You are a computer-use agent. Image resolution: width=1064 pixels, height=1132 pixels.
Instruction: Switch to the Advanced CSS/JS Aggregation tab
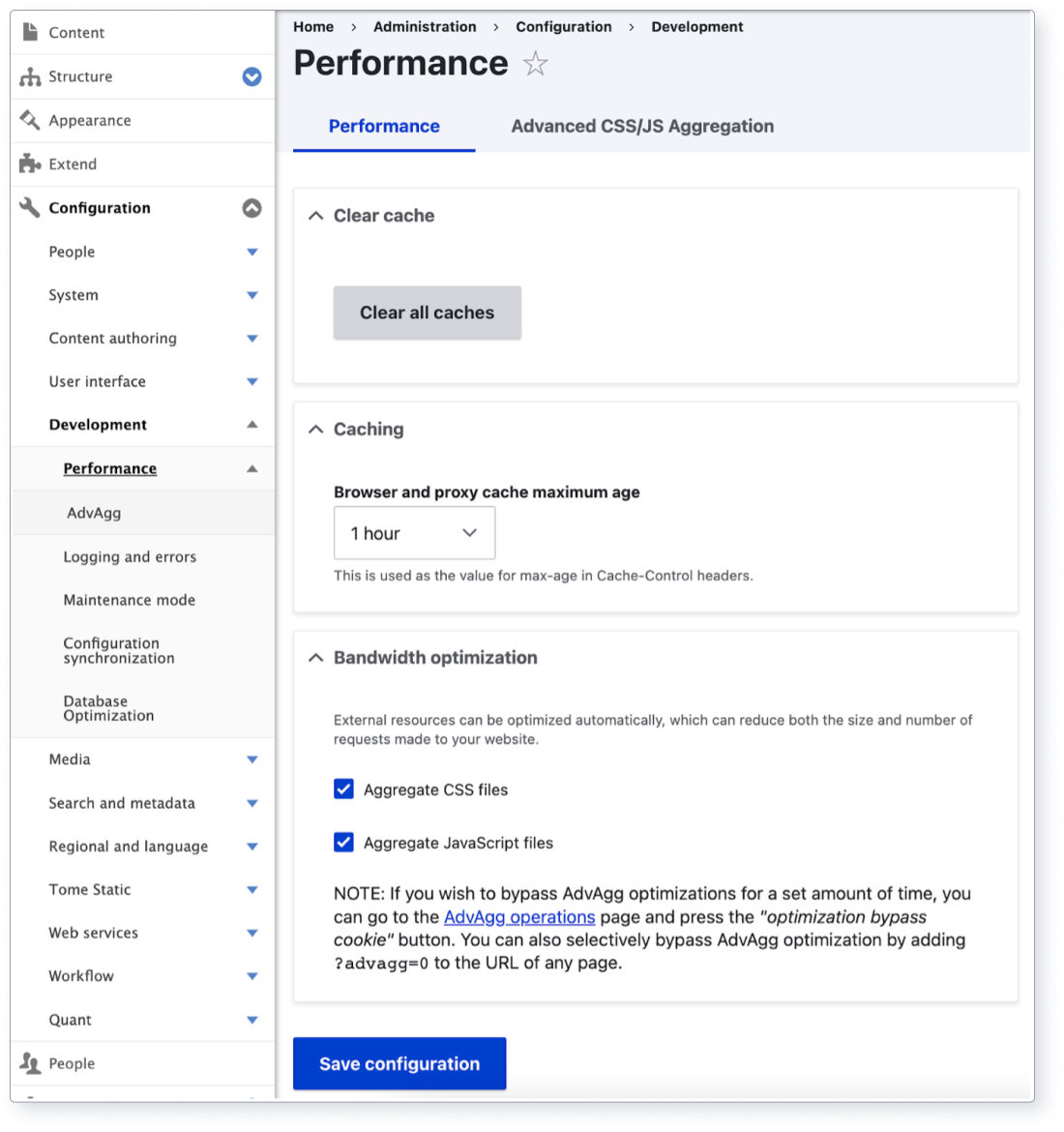click(641, 126)
